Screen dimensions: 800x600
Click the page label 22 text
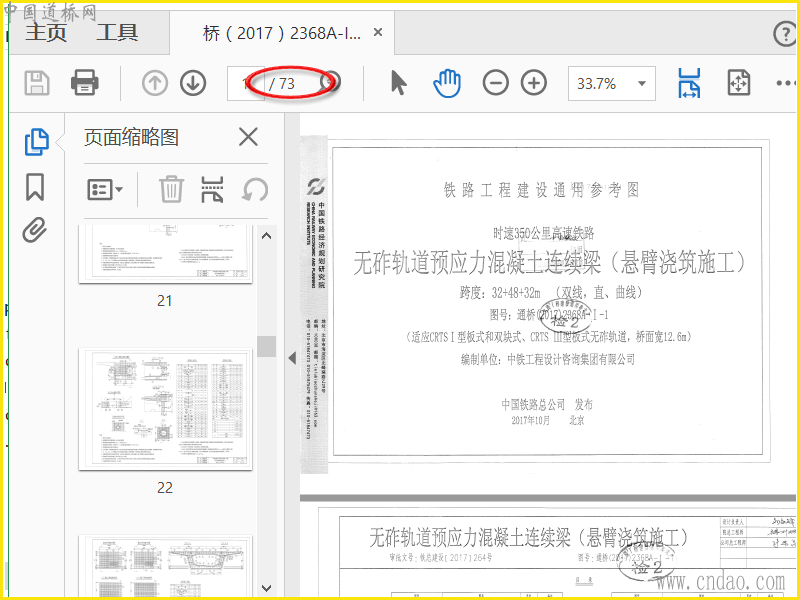click(164, 488)
